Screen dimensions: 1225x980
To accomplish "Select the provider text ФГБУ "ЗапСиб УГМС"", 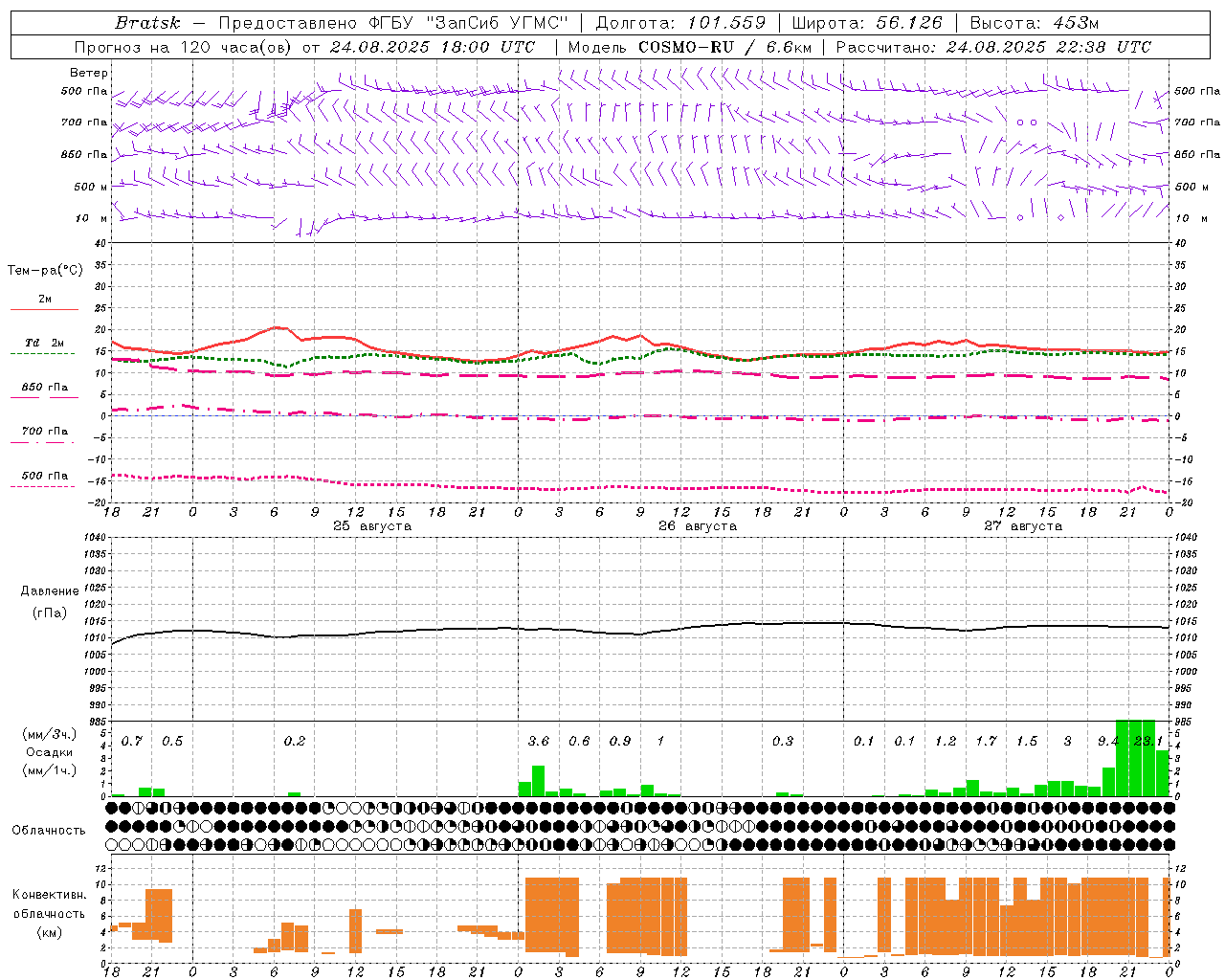I will 469,23.
